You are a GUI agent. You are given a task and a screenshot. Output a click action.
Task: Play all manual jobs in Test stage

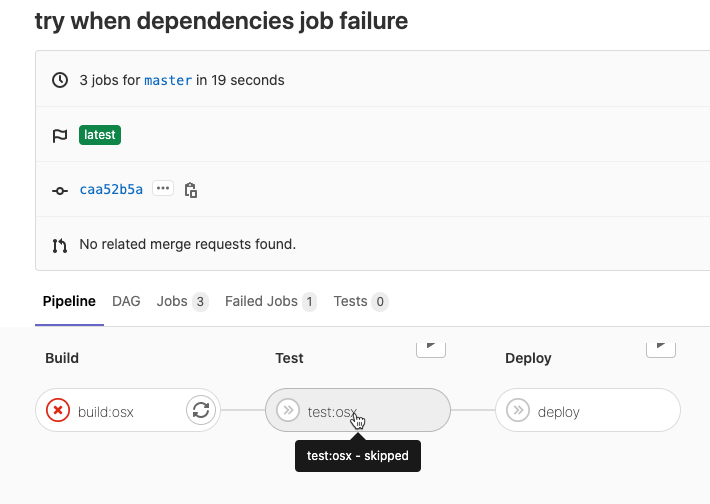coord(430,346)
